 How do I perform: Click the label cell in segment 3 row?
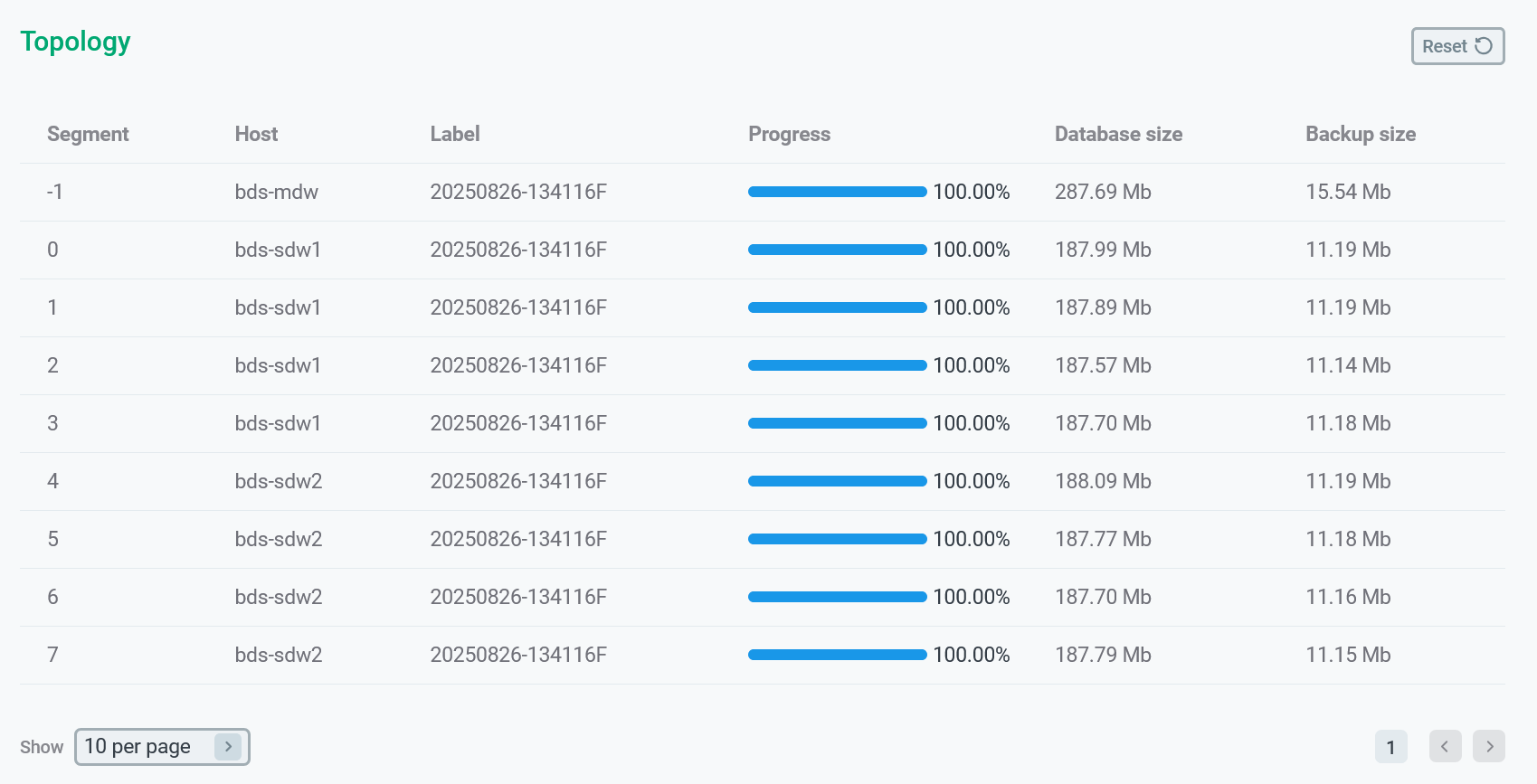tap(517, 423)
